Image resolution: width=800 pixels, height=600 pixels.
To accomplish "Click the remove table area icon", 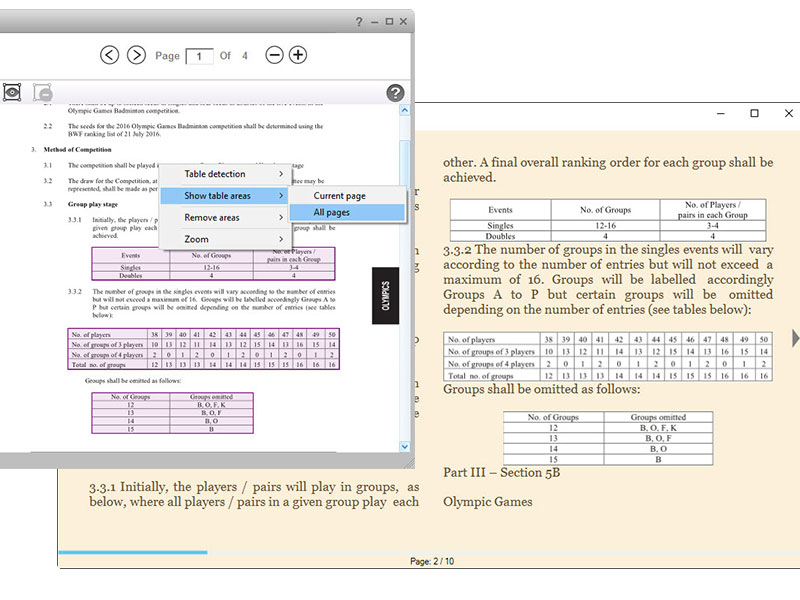I will click(43, 92).
